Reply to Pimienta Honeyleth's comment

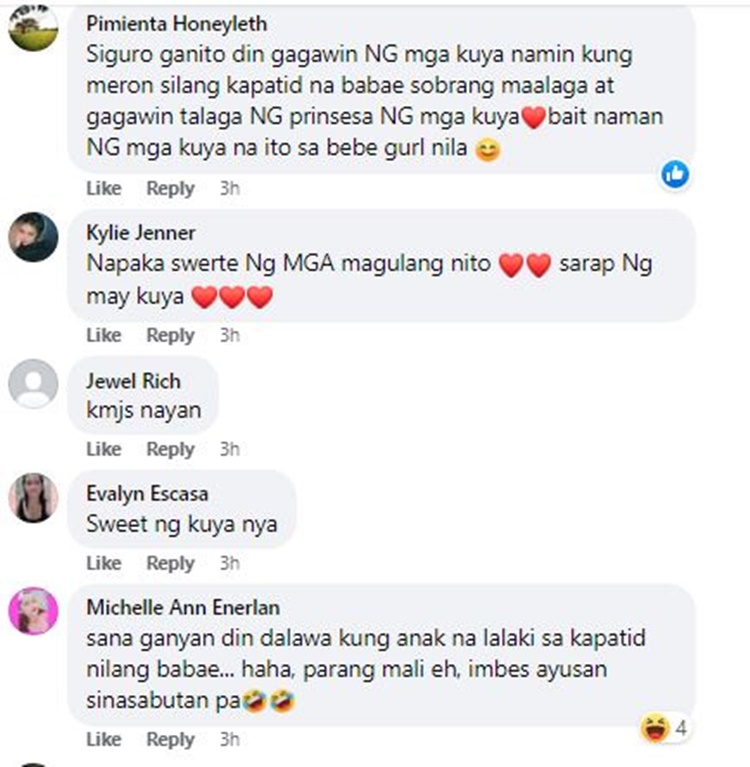pyautogui.click(x=170, y=188)
